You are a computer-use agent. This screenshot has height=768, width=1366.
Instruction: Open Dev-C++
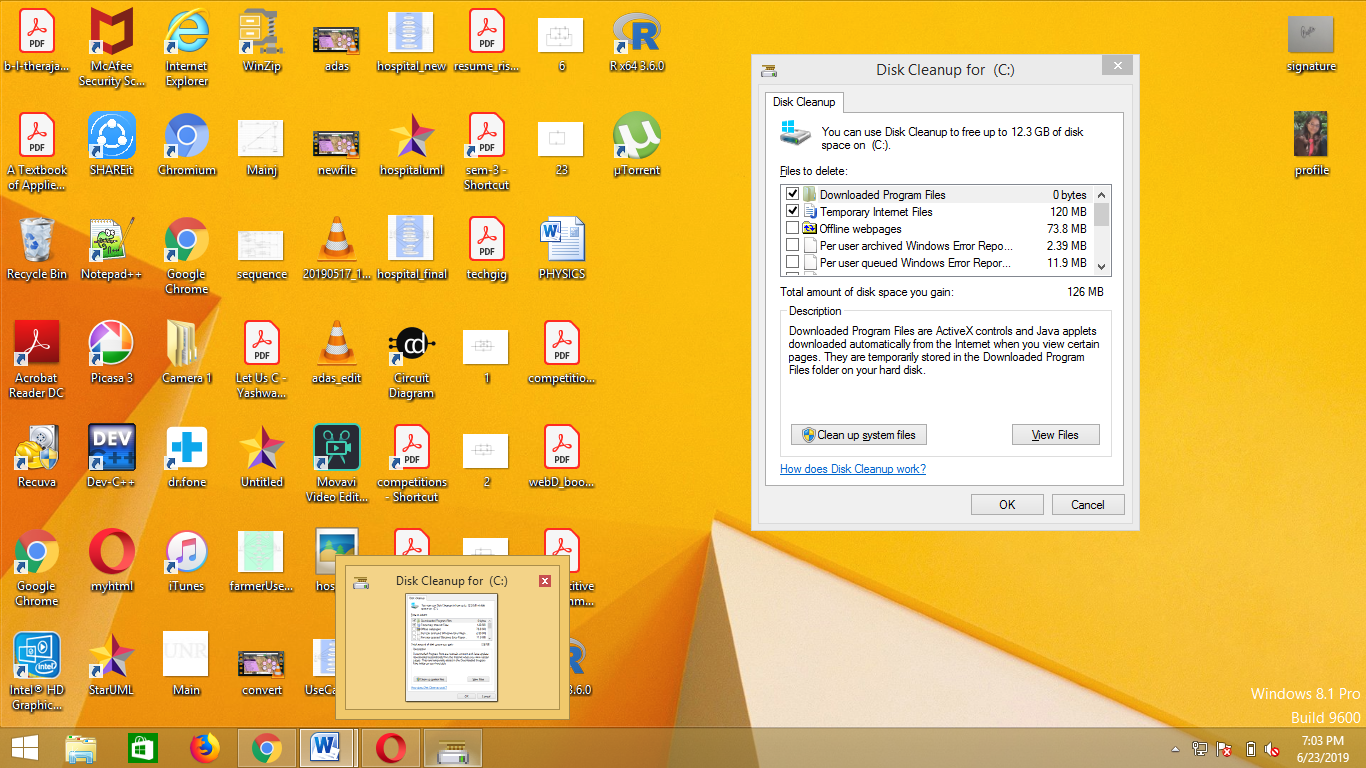pos(111,447)
